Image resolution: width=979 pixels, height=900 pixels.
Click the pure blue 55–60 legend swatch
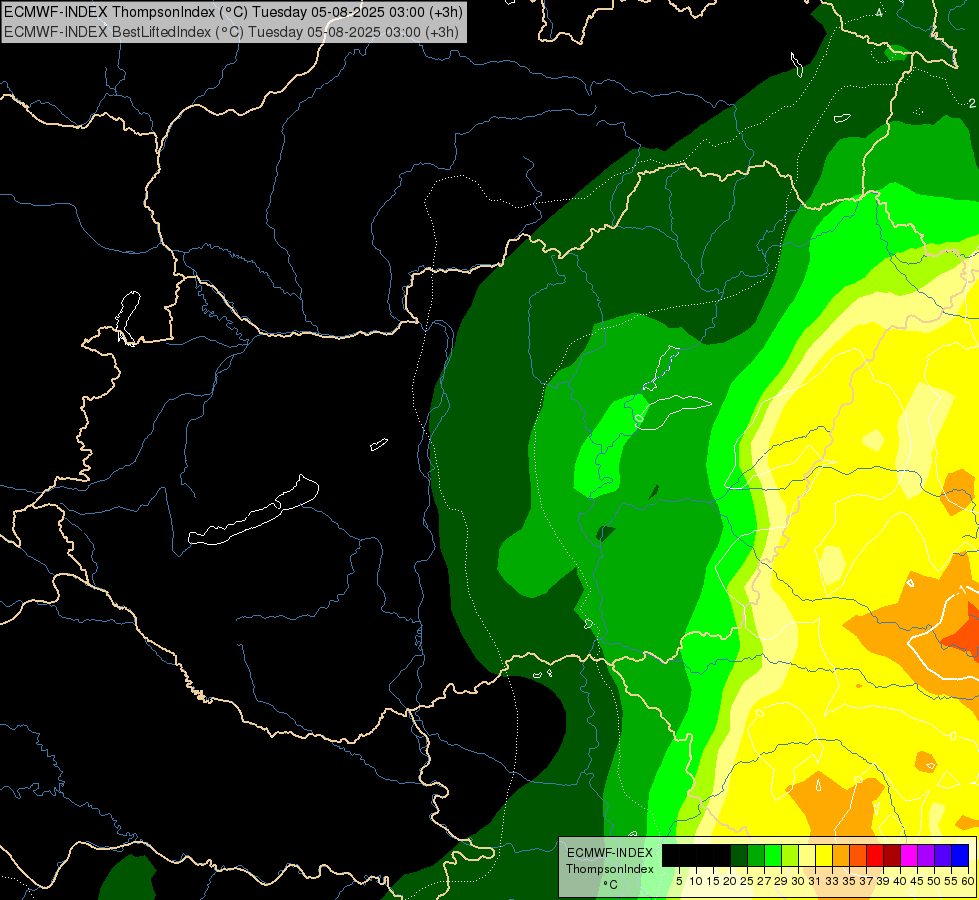pyautogui.click(x=960, y=856)
